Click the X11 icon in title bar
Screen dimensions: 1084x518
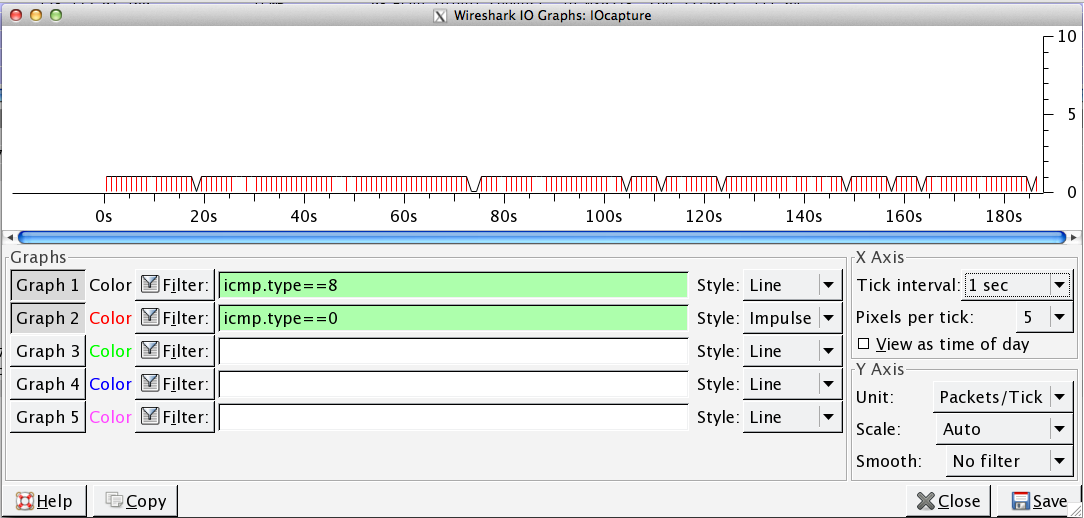click(x=440, y=15)
